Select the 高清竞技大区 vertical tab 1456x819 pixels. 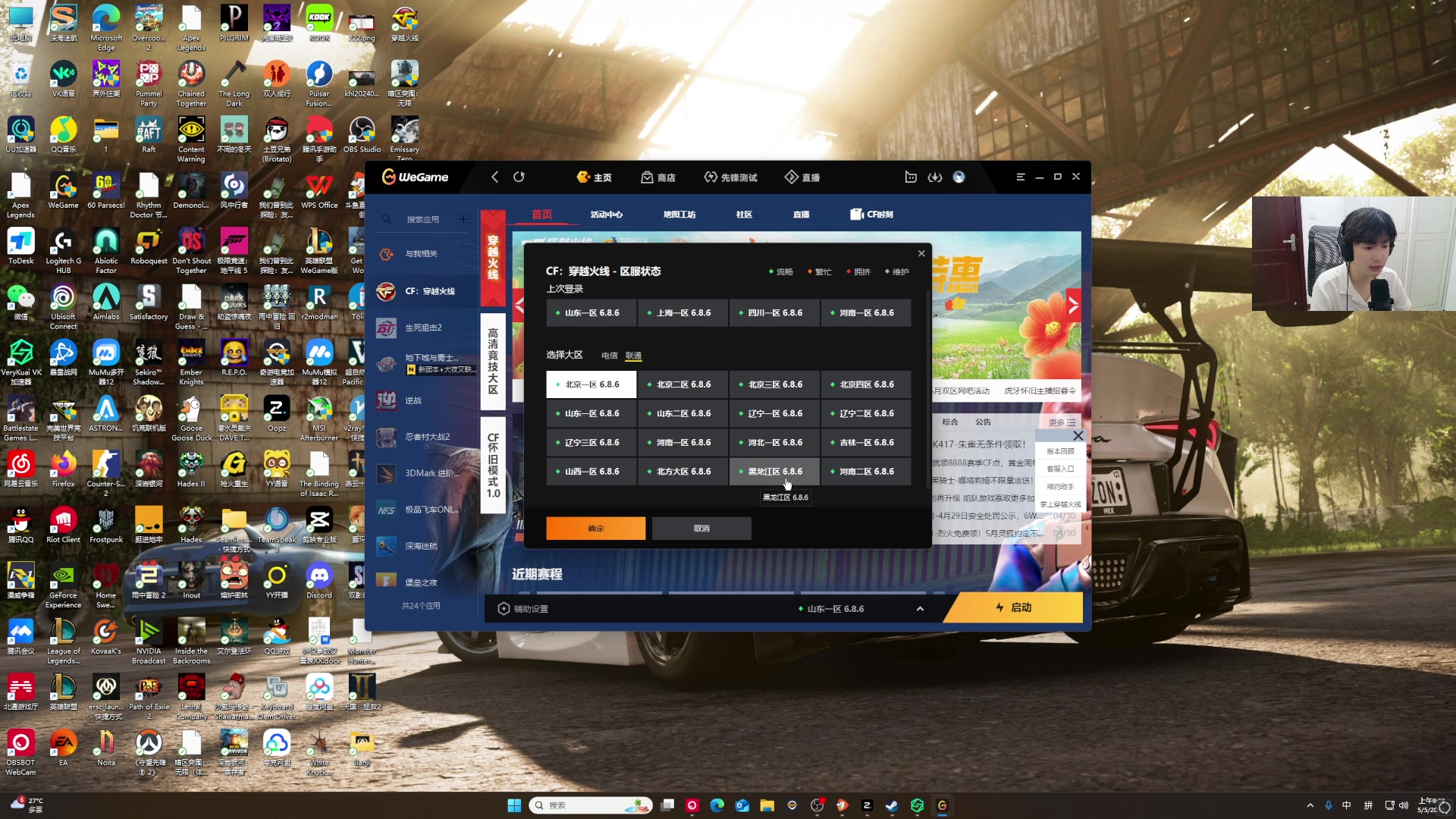[493, 362]
